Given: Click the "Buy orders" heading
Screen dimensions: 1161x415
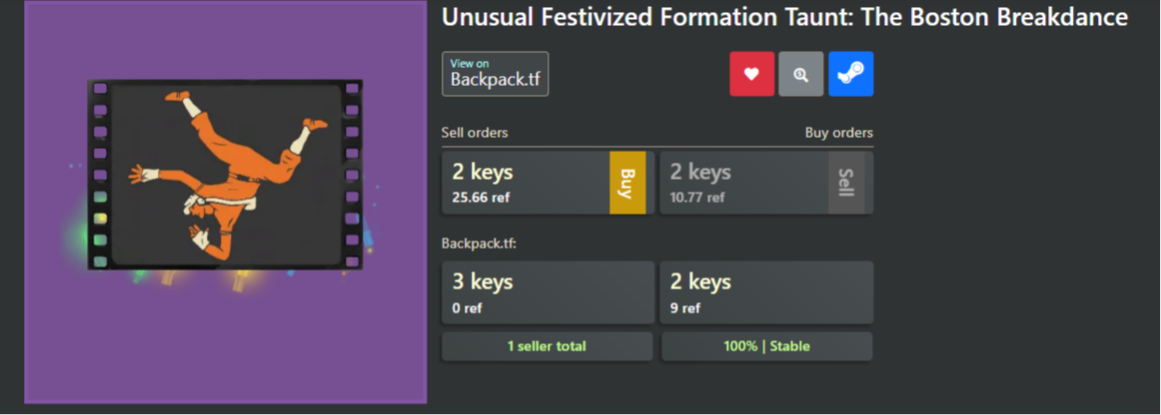Looking at the screenshot, I should pyautogui.click(x=838, y=133).
